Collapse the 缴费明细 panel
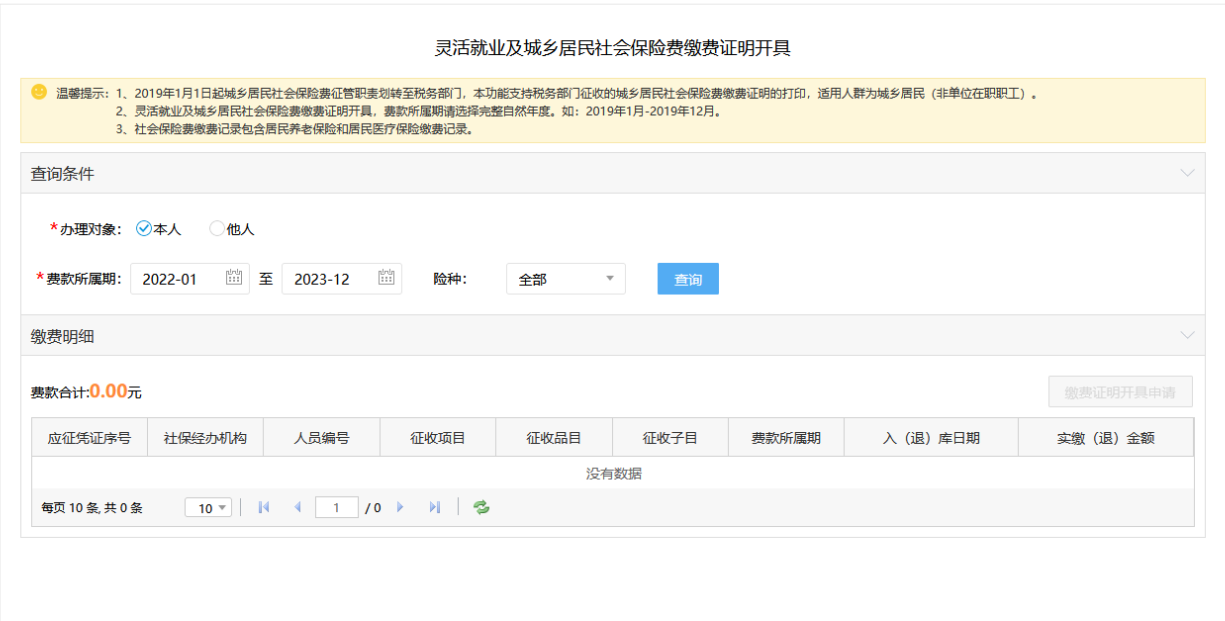 click(x=1187, y=335)
